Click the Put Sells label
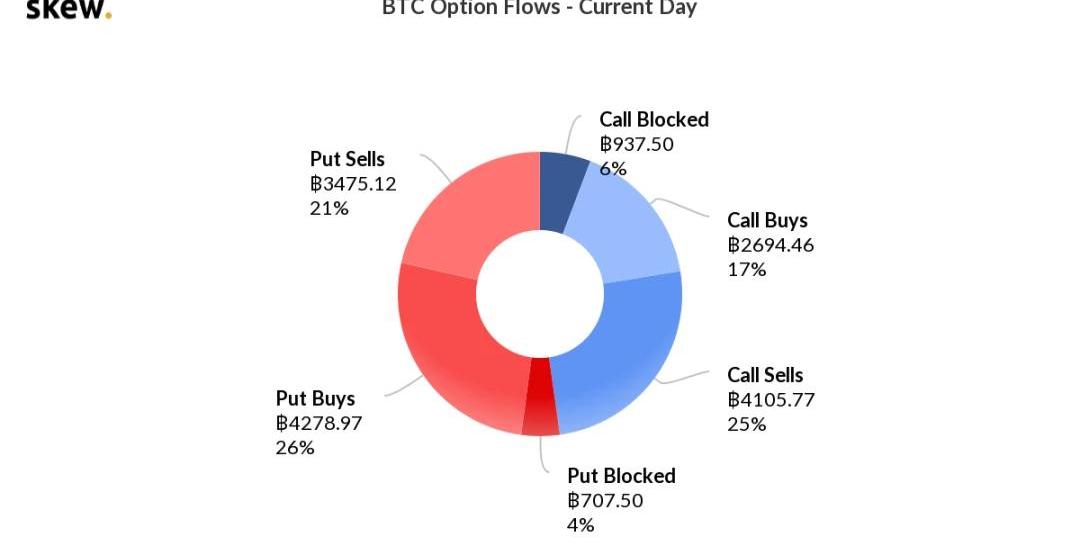This screenshot has height=543, width=1080. pyautogui.click(x=347, y=160)
